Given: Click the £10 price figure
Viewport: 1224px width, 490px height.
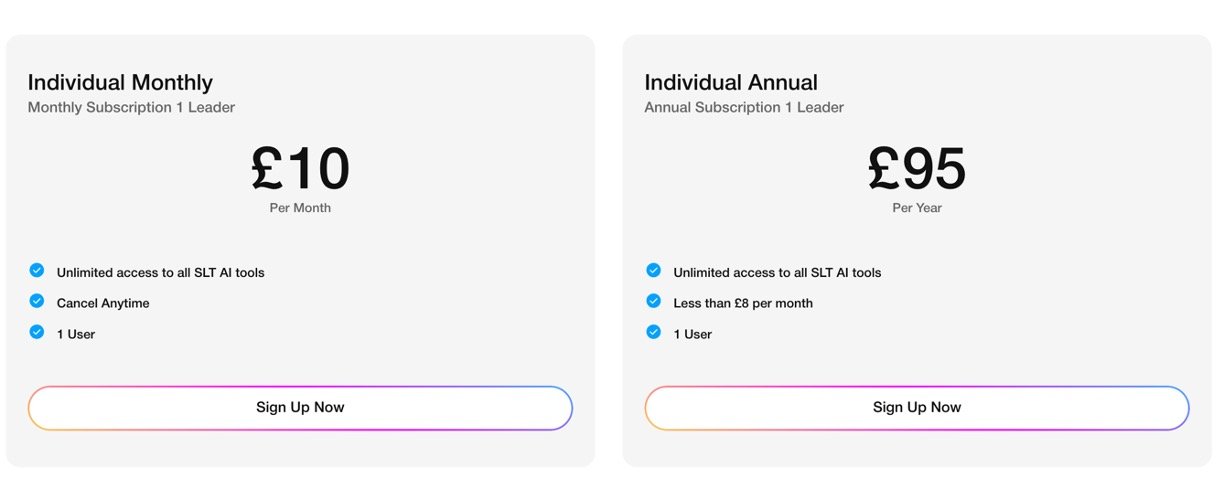Looking at the screenshot, I should pyautogui.click(x=300, y=168).
